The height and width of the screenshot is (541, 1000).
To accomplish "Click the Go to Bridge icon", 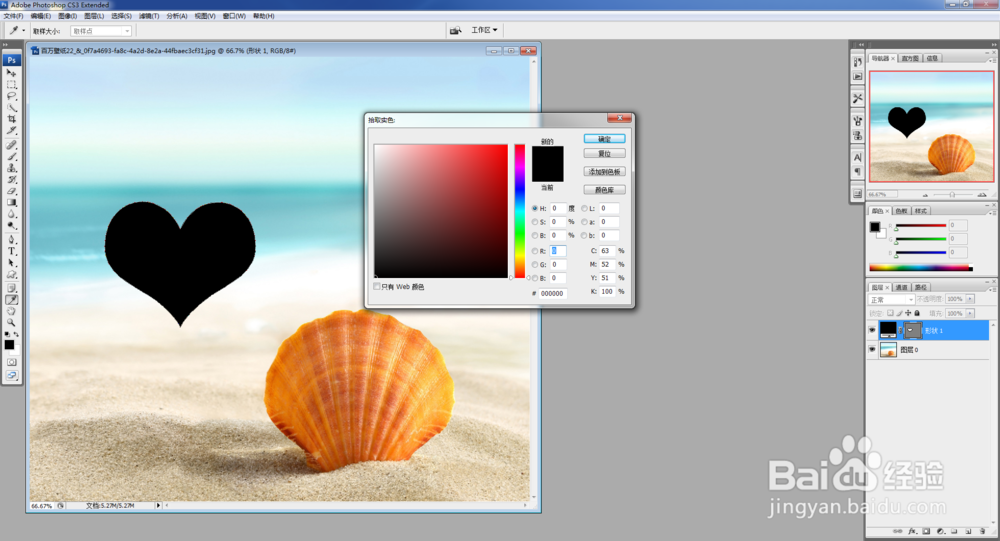I will (455, 30).
